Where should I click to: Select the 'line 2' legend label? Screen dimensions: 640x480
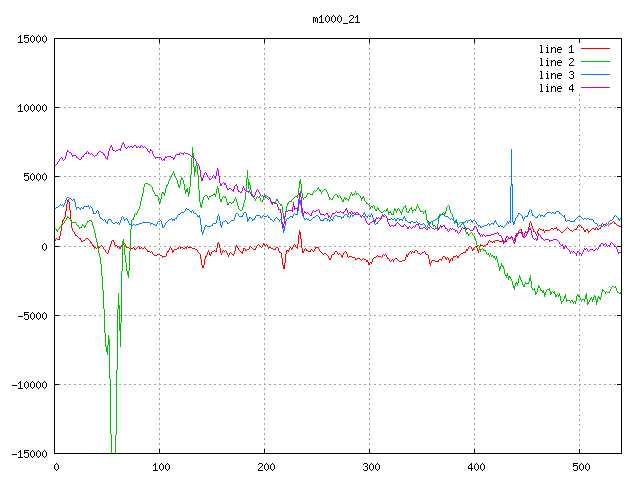(x=556, y=62)
